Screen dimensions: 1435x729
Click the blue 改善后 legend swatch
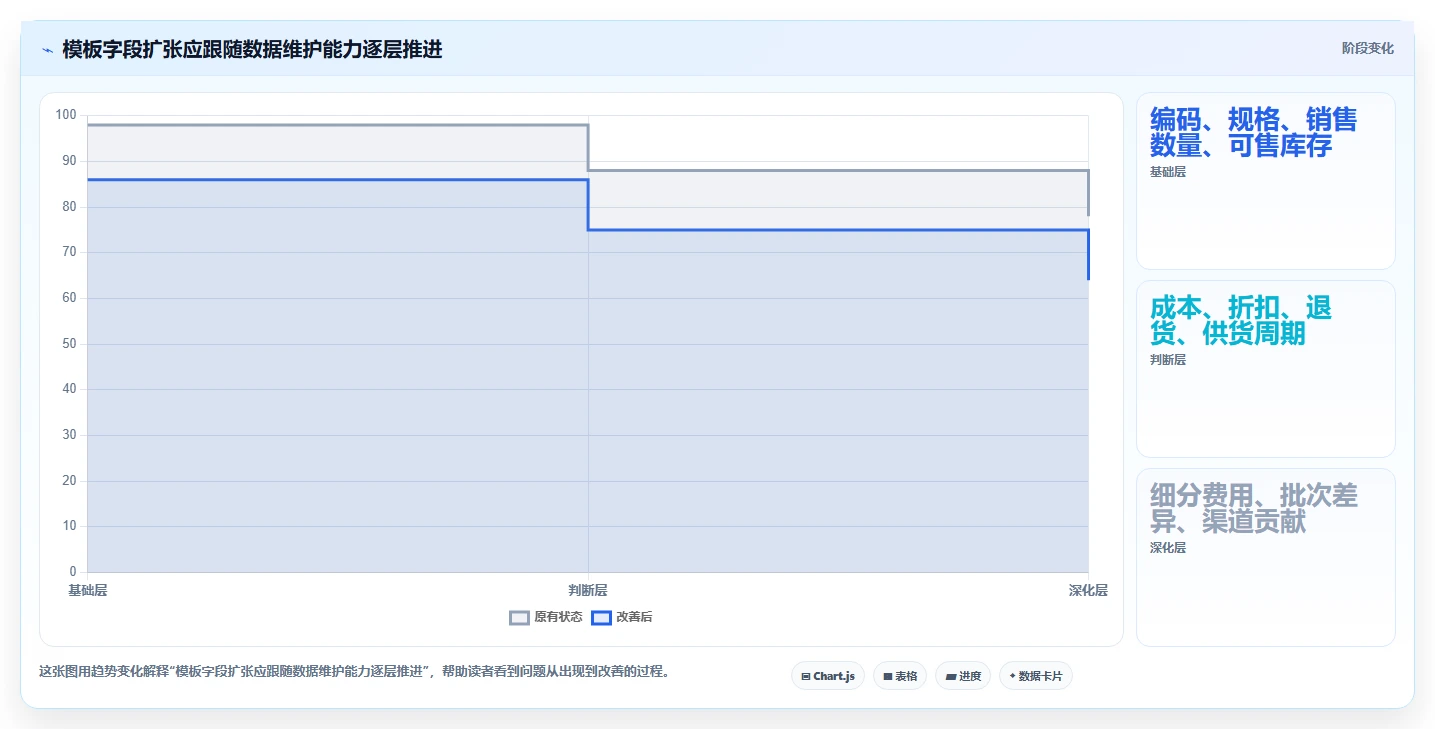601,618
